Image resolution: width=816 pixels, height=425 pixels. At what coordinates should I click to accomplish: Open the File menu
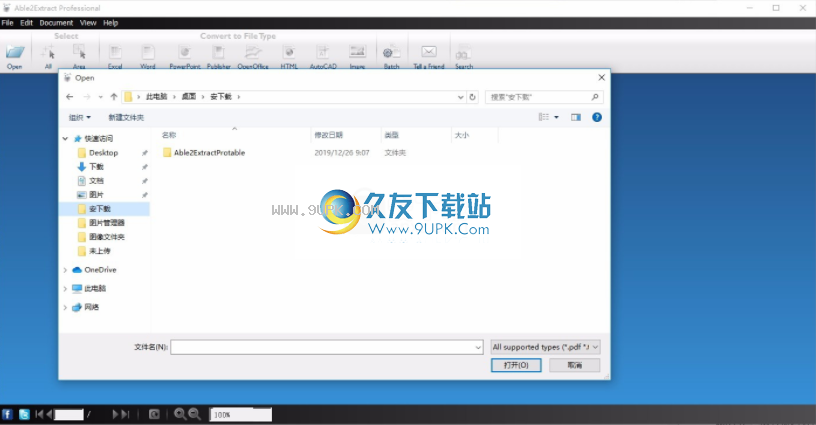pyautogui.click(x=7, y=23)
